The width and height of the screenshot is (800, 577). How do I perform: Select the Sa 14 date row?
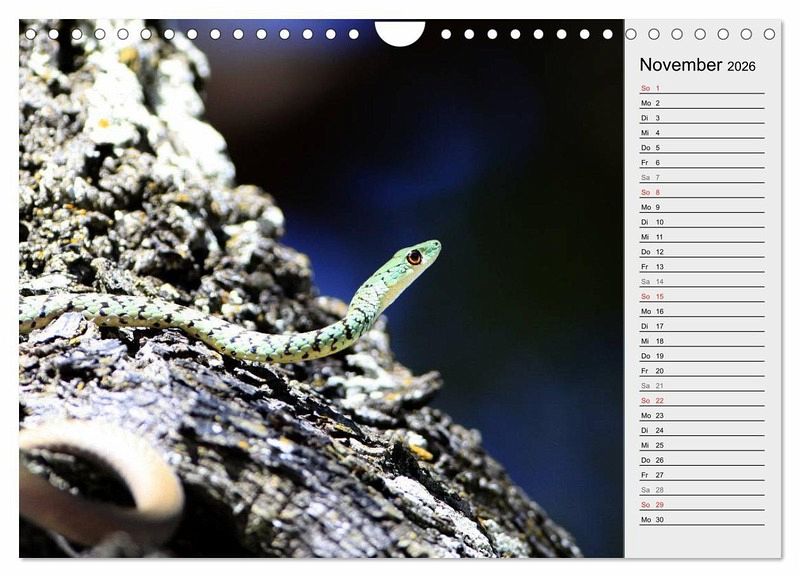pyautogui.click(x=702, y=281)
